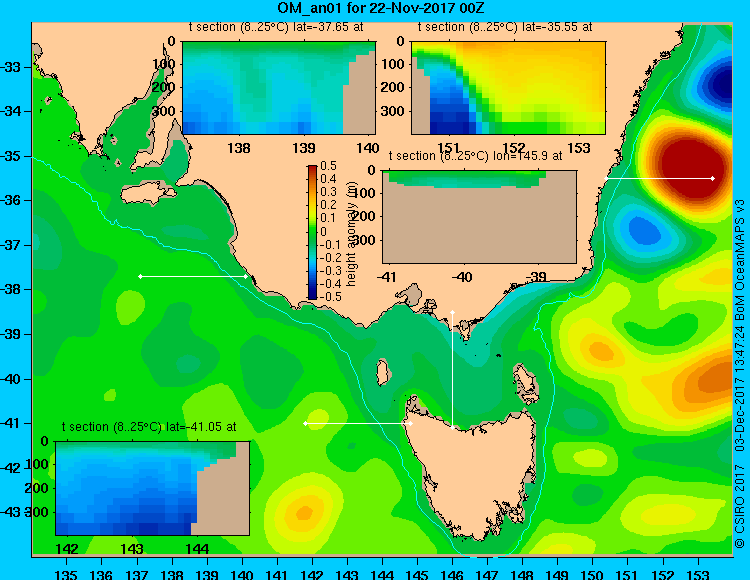This screenshot has width=750, height=580.
Task: Click the longitude label 145 on bottom axis
Action: [417, 574]
